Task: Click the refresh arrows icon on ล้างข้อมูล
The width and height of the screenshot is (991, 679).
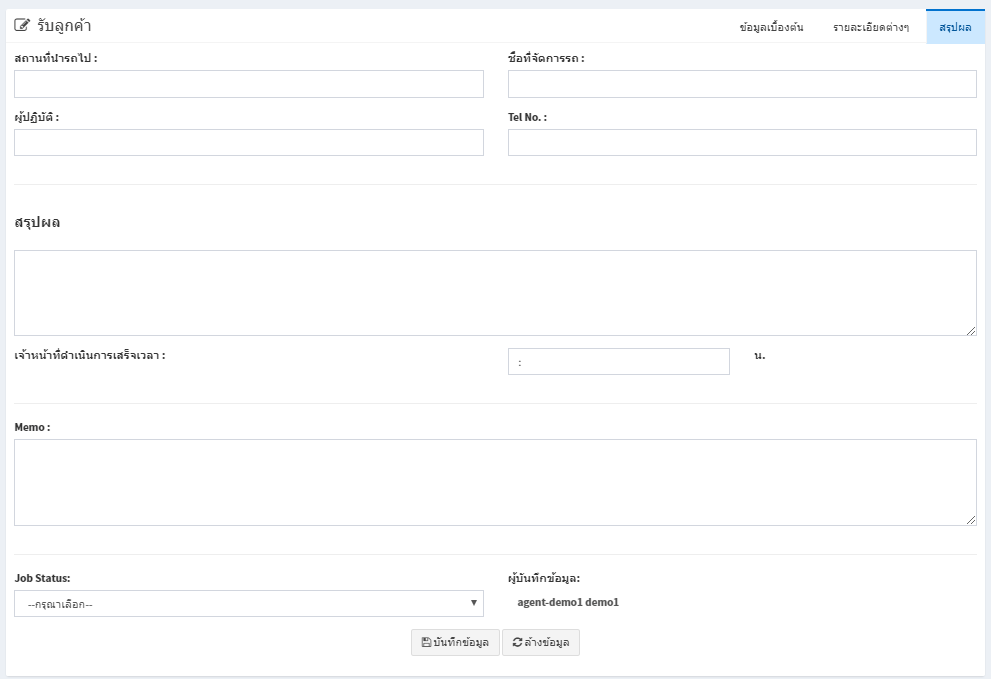Action: [x=517, y=642]
